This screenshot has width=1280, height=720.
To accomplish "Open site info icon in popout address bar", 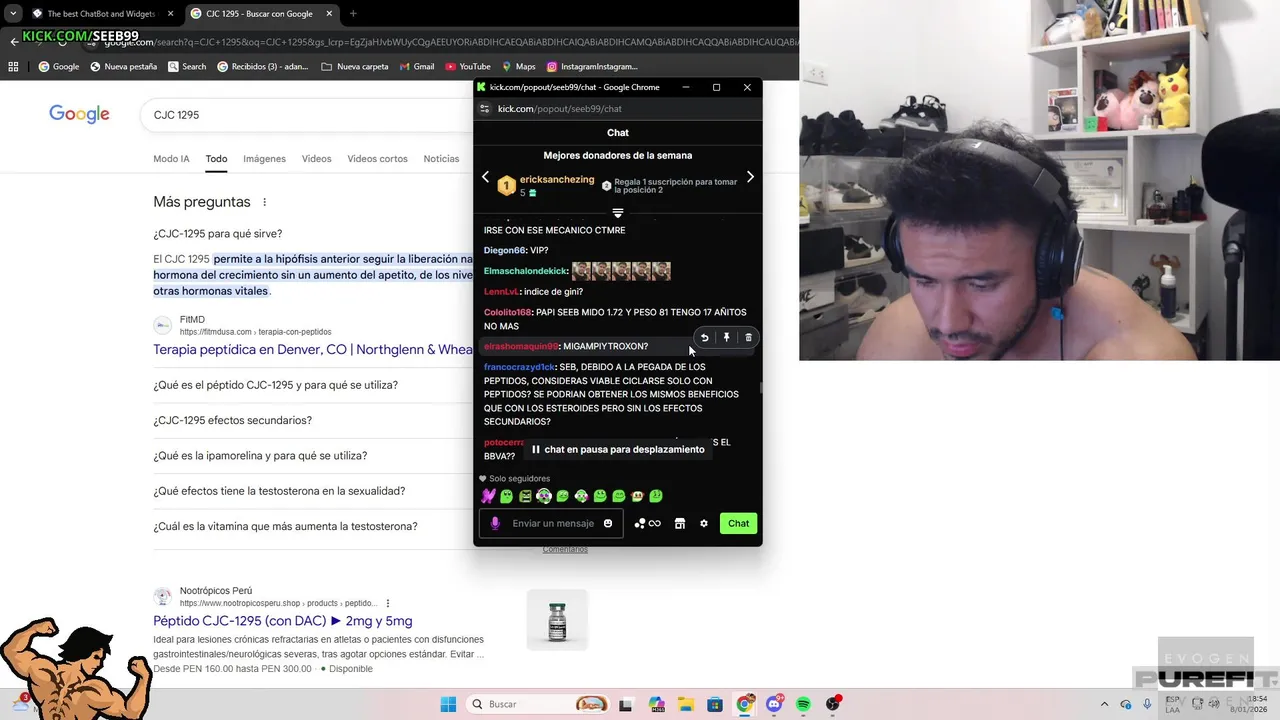I will [x=485, y=109].
